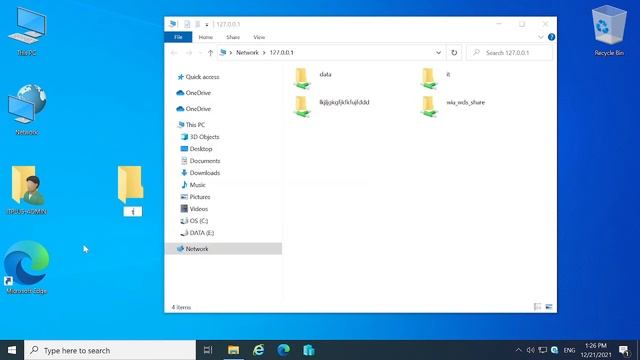Open Downloads in navigation pane
This screenshot has width=640, height=360.
click(200, 173)
